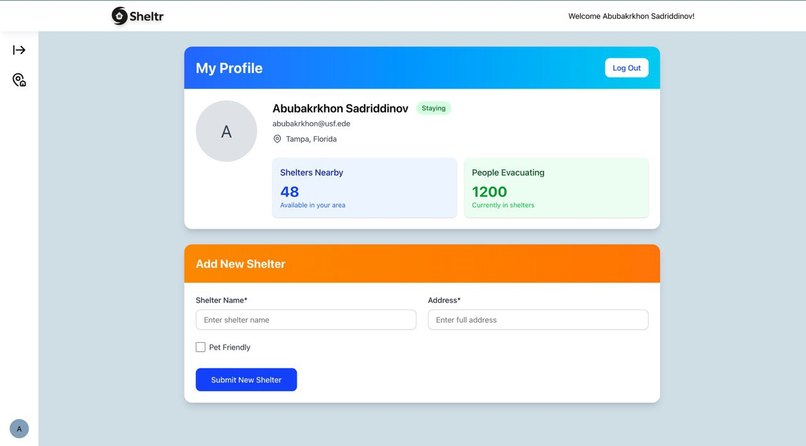This screenshot has height=446, width=806.
Task: Submit the new shelter form
Action: [246, 380]
